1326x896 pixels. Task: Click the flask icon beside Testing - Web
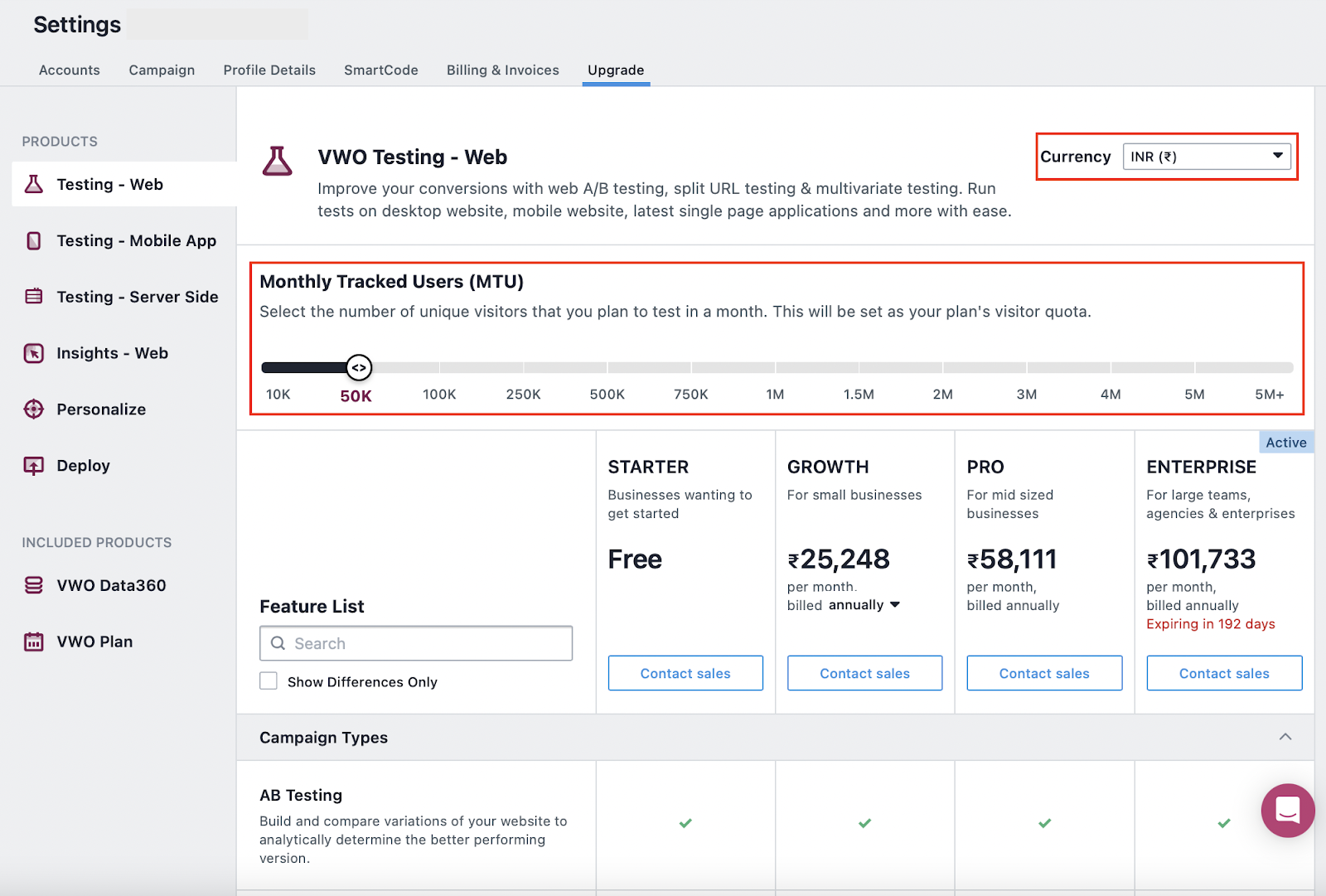click(x=34, y=184)
